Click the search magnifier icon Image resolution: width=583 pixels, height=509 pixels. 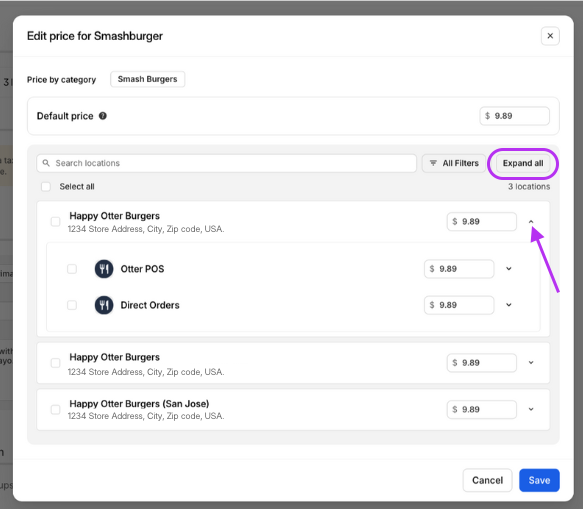tap(46, 163)
